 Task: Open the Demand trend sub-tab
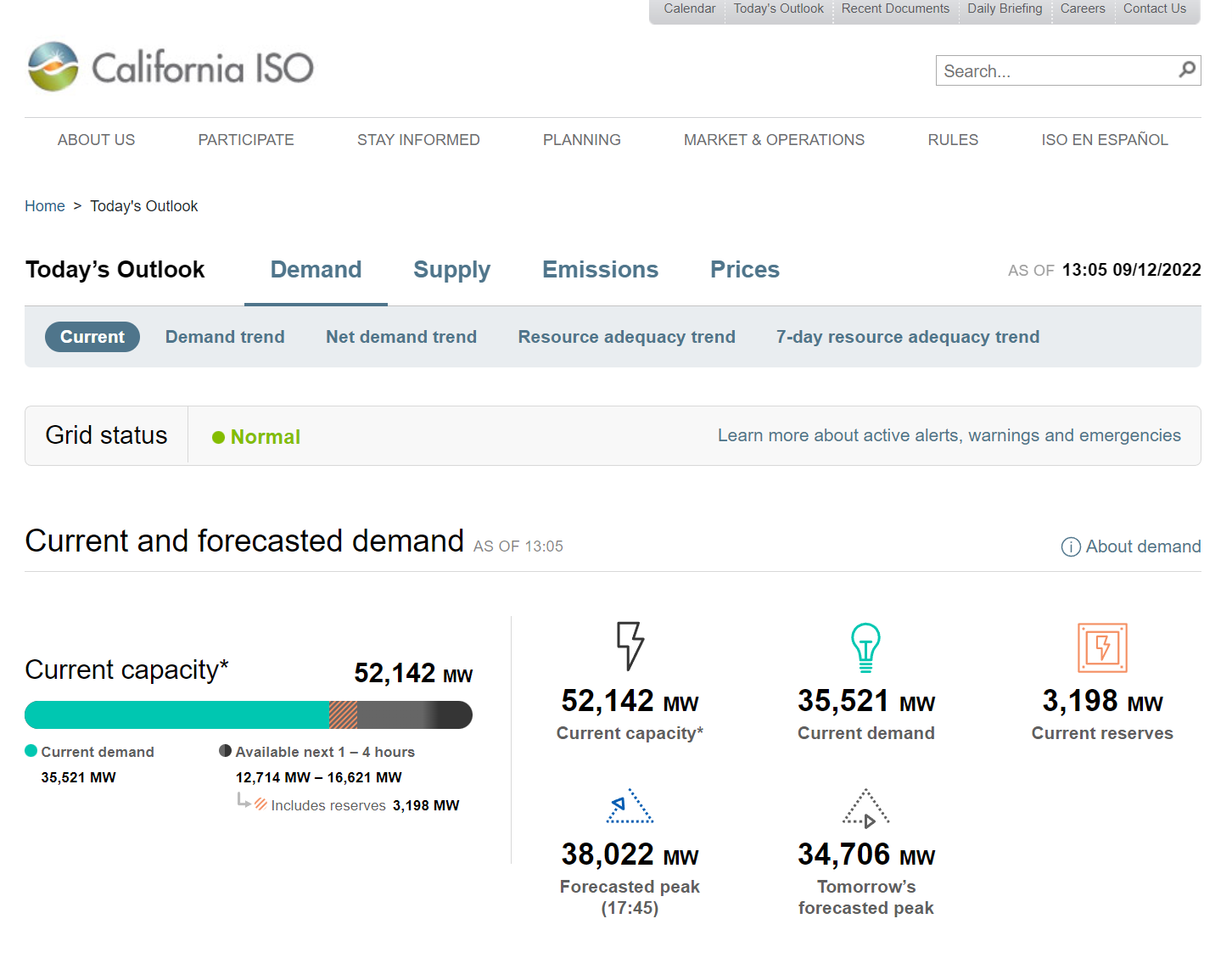tap(225, 337)
